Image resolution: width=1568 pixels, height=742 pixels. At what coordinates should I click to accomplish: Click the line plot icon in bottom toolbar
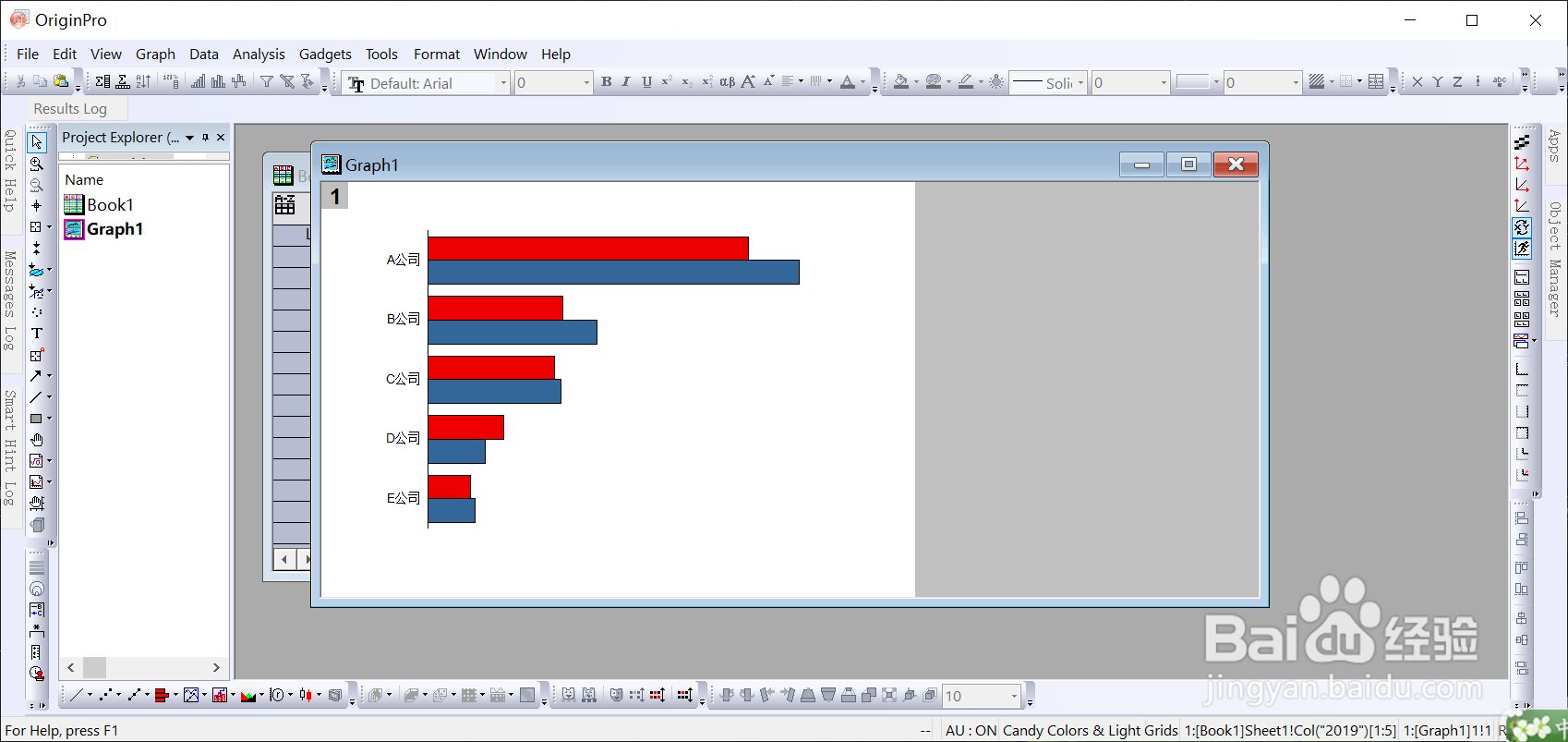point(76,695)
